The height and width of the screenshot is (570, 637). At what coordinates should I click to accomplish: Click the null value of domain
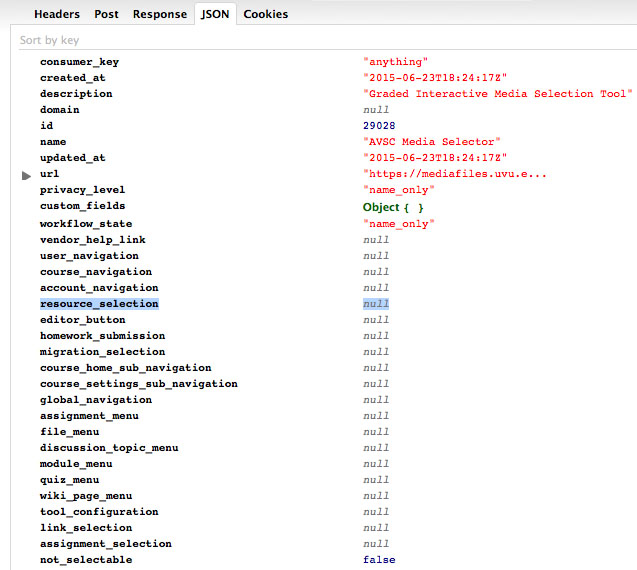pyautogui.click(x=376, y=110)
